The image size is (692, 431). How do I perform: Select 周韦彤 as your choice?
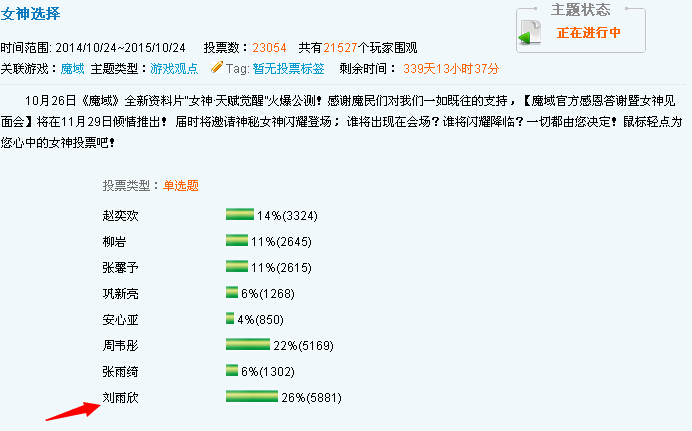point(120,345)
